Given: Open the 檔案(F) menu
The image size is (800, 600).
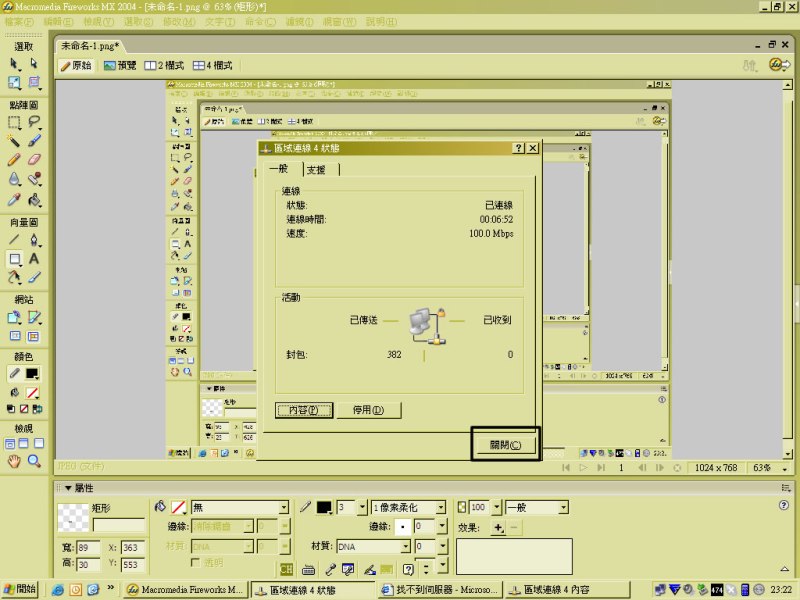Looking at the screenshot, I should [19, 22].
